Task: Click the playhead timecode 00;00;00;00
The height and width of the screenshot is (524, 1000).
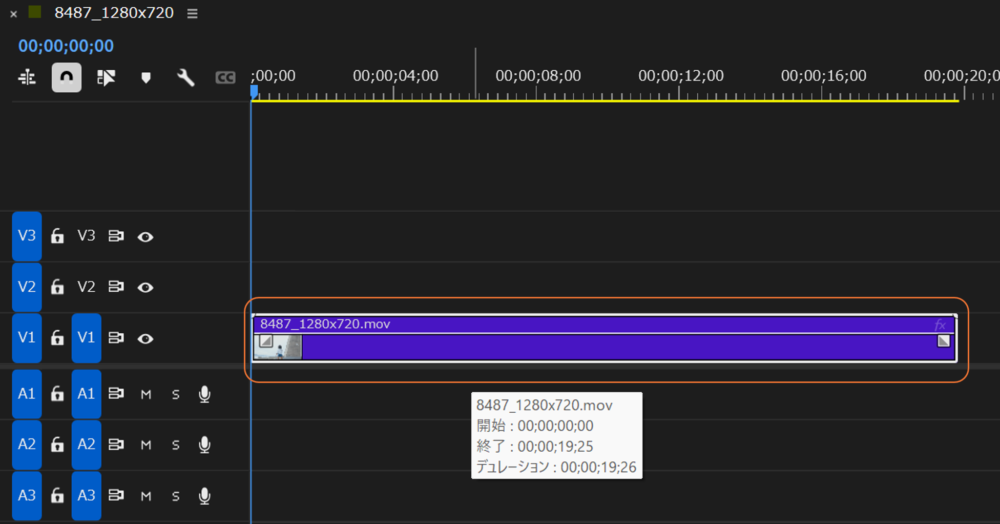Action: 66,46
